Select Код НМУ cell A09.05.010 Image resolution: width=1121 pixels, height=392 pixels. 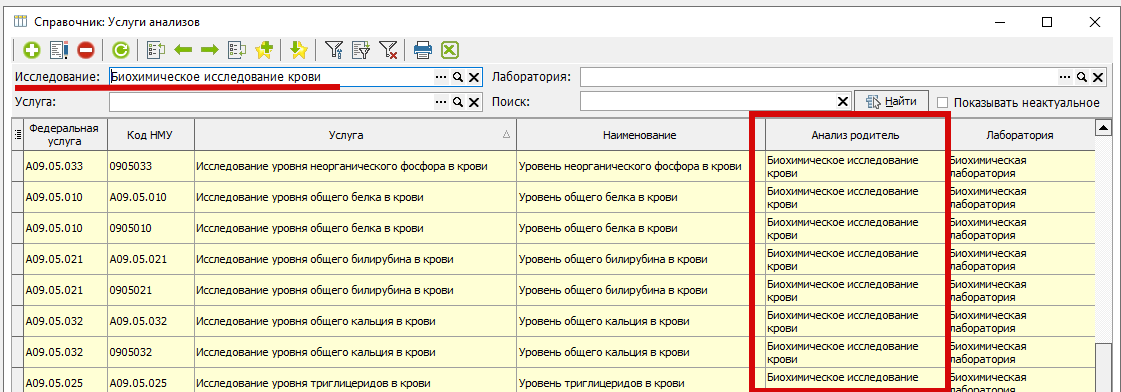[150, 197]
